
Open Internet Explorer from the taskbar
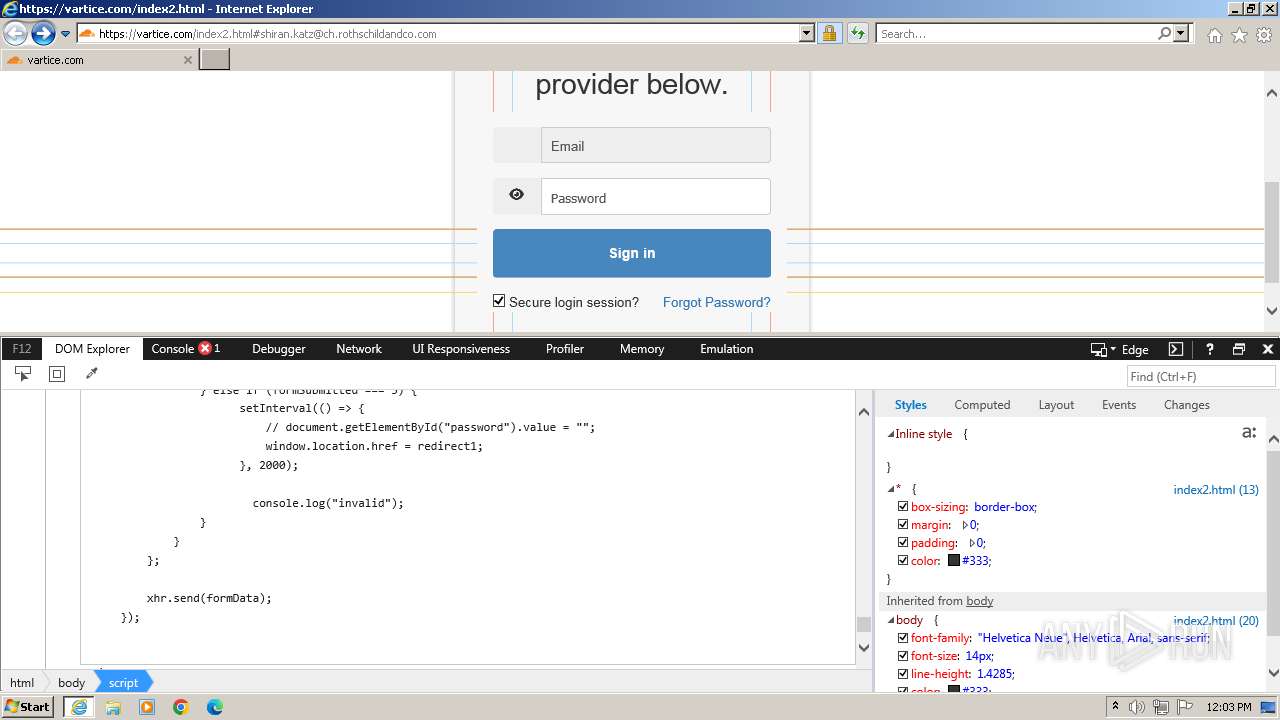tap(79, 707)
